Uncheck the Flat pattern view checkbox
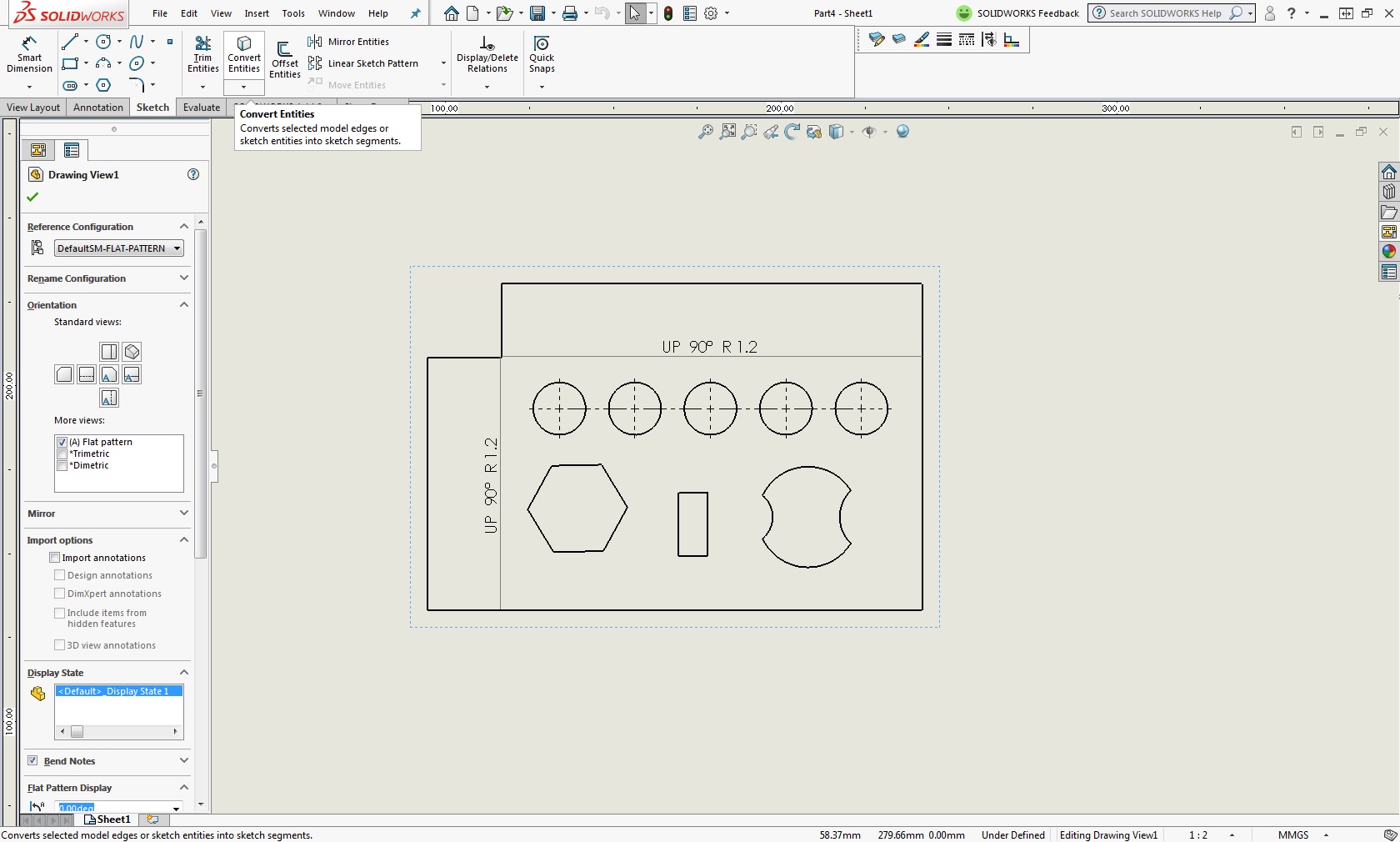Screen dimensions: 1400x842 pyautogui.click(x=62, y=442)
